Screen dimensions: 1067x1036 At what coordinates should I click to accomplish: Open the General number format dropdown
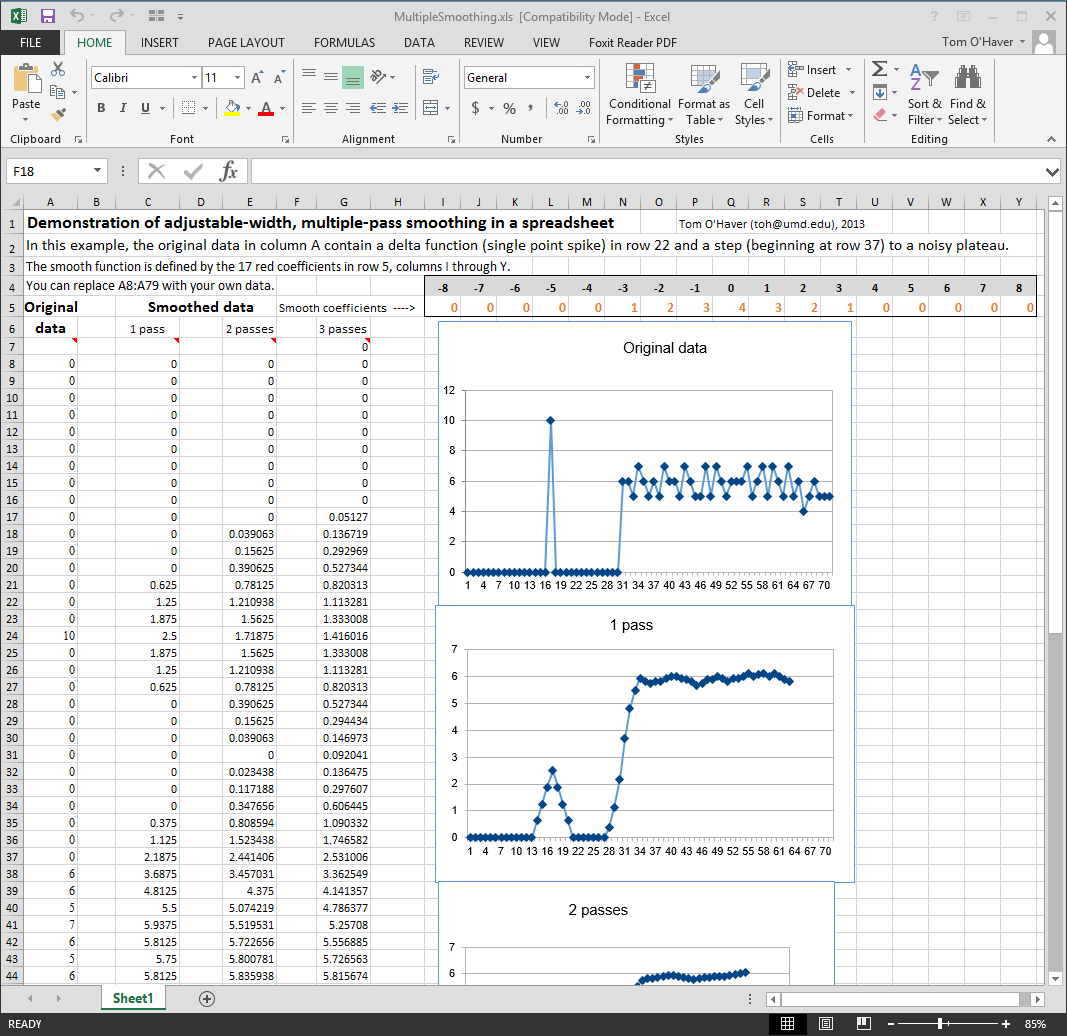pyautogui.click(x=587, y=78)
